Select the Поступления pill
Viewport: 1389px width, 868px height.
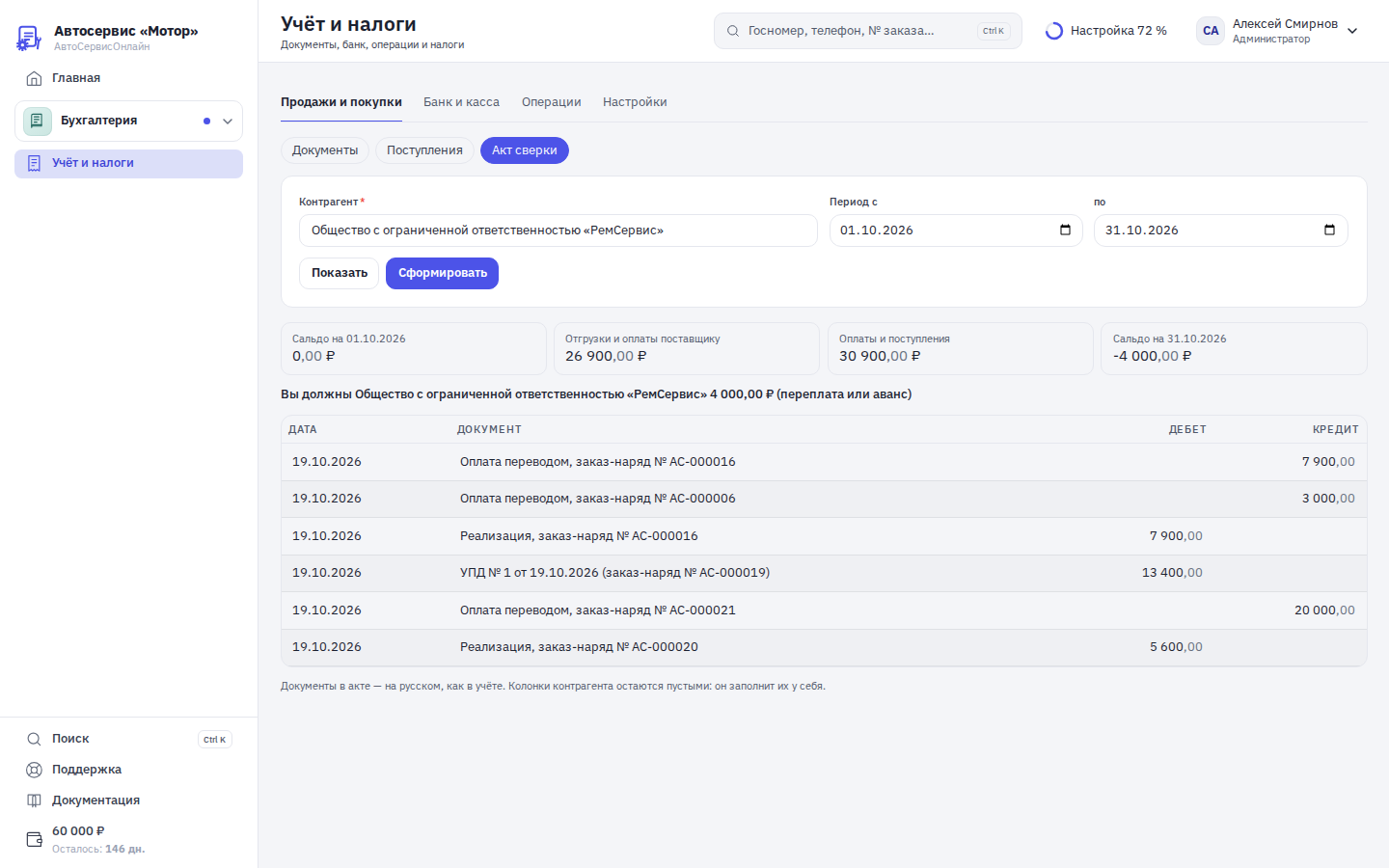tap(424, 150)
